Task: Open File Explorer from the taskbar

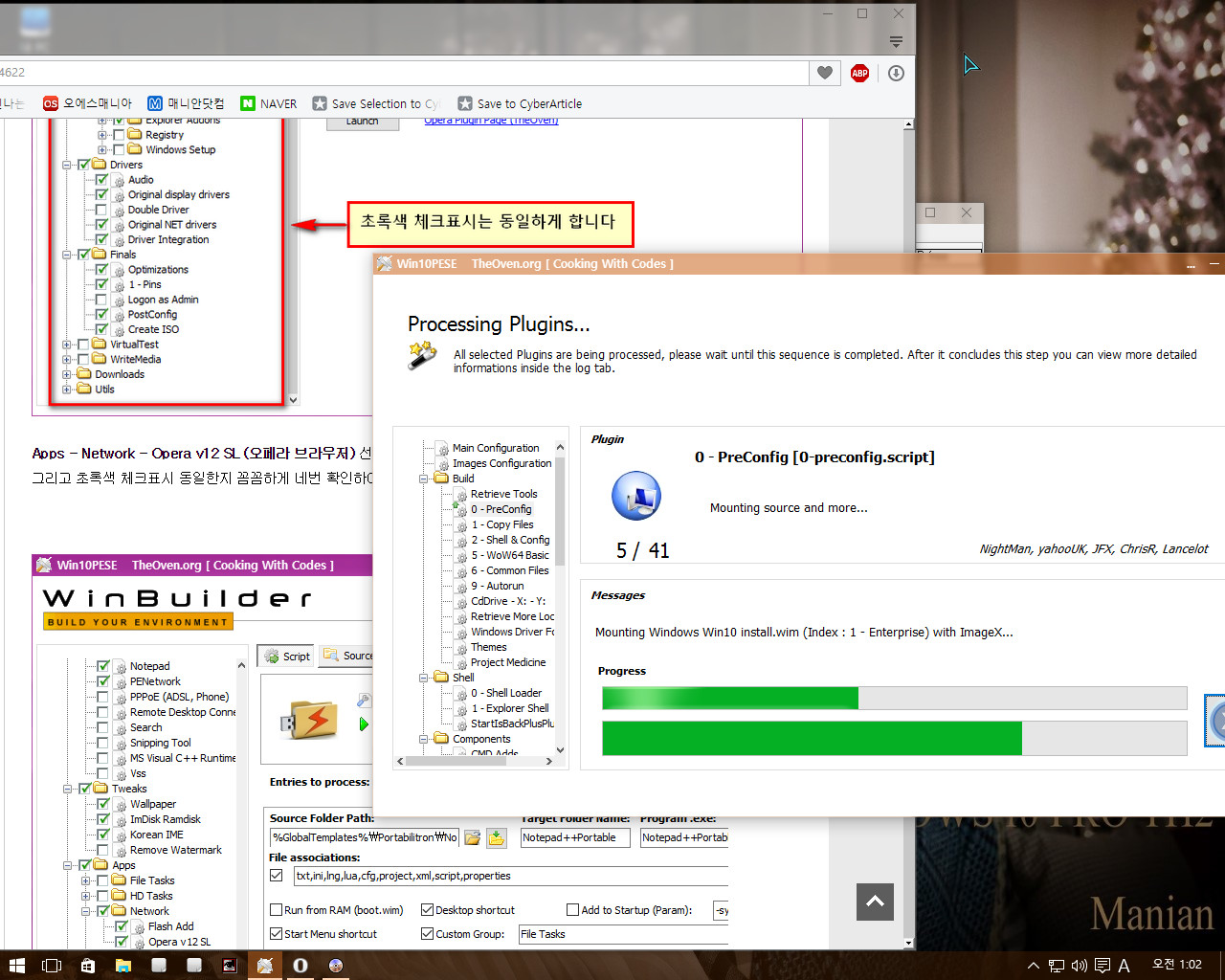Action: 123,966
